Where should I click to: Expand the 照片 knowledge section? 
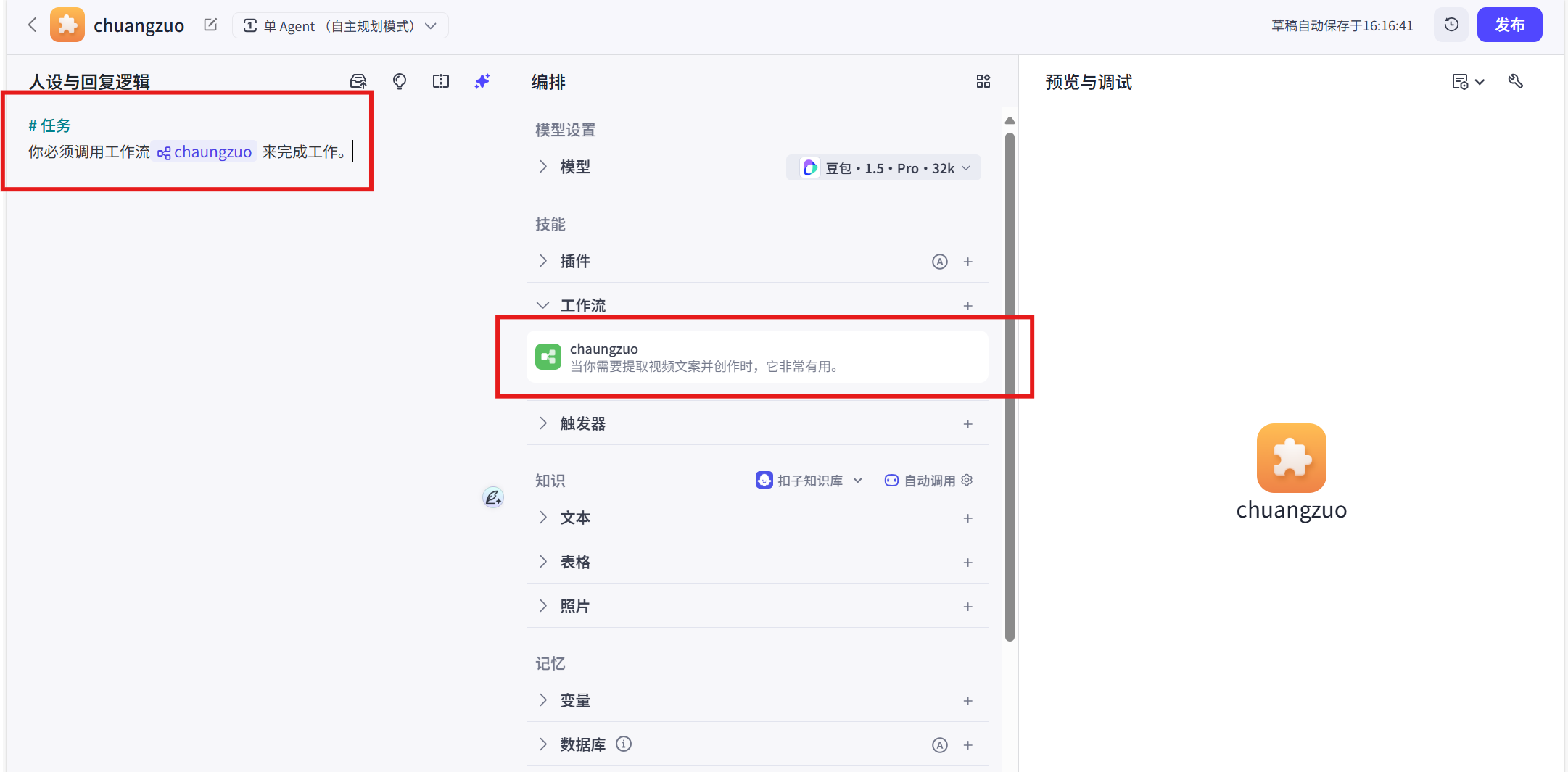pyautogui.click(x=543, y=606)
